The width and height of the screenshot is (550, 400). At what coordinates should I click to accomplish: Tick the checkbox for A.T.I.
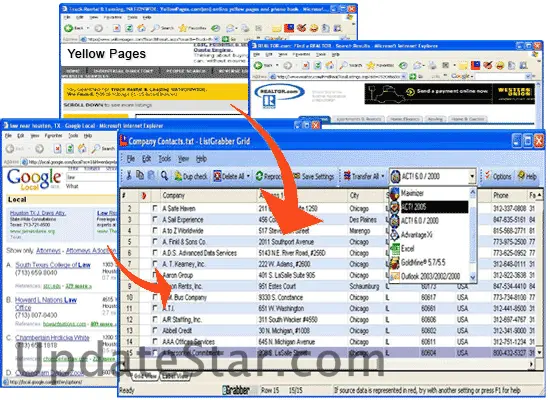click(x=155, y=308)
